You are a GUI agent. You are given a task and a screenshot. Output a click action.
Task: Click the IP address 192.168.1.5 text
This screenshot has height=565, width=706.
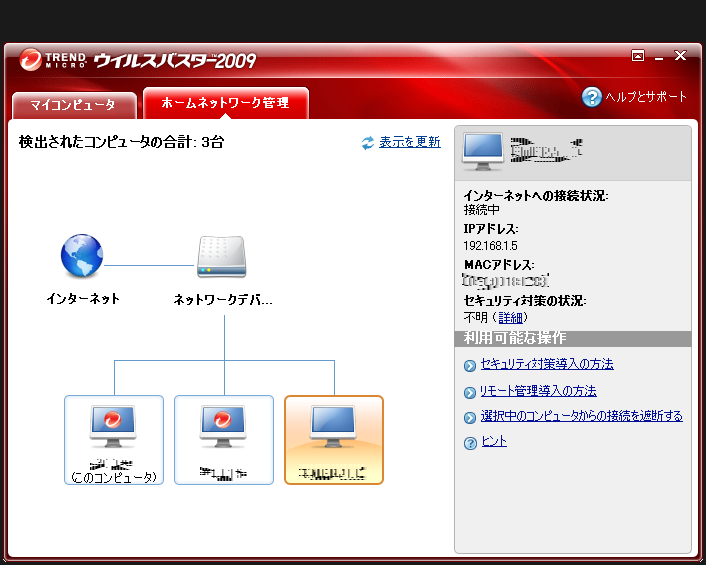(x=490, y=246)
